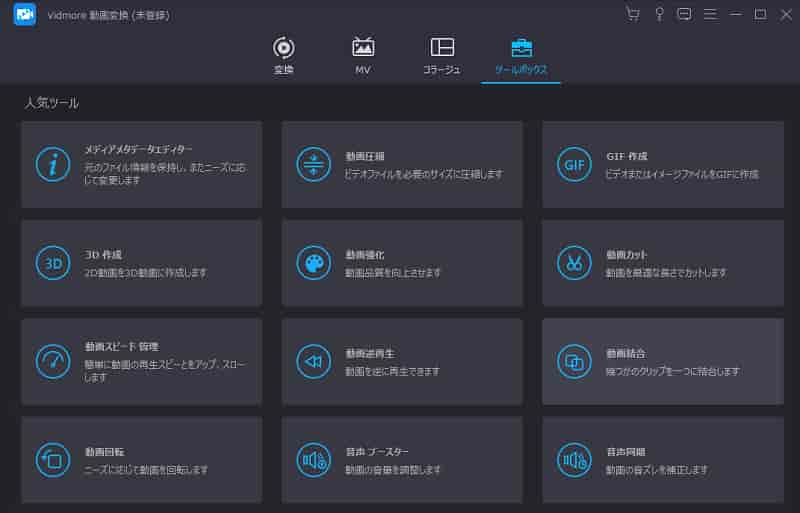Click the shopping cart purchase icon

coord(632,14)
